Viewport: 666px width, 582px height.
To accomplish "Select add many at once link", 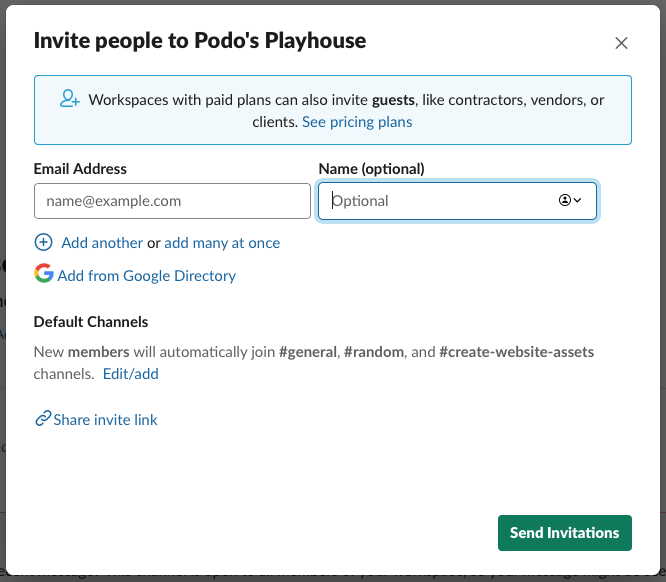I will coord(222,243).
